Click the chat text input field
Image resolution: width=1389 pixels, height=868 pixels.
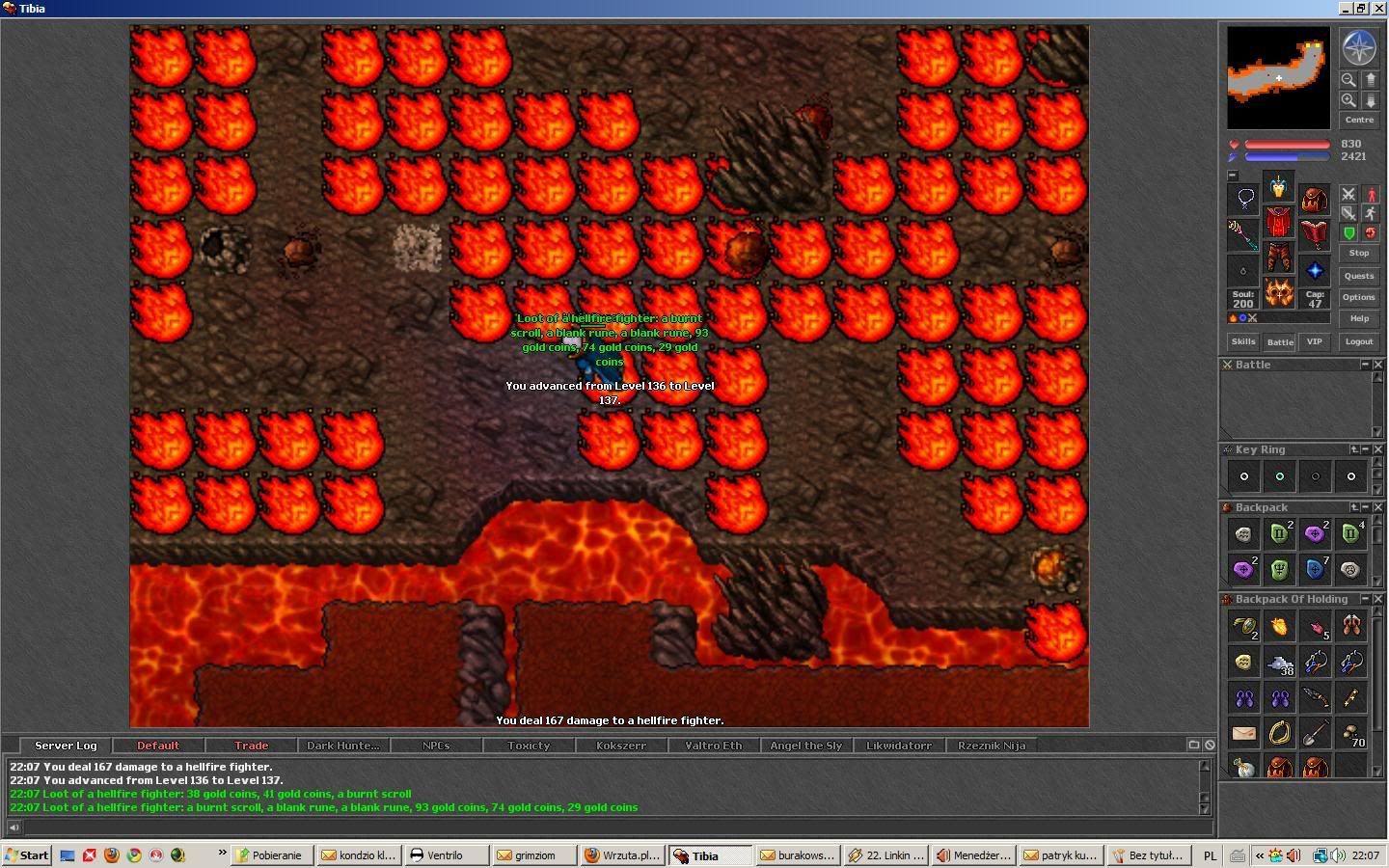617,827
